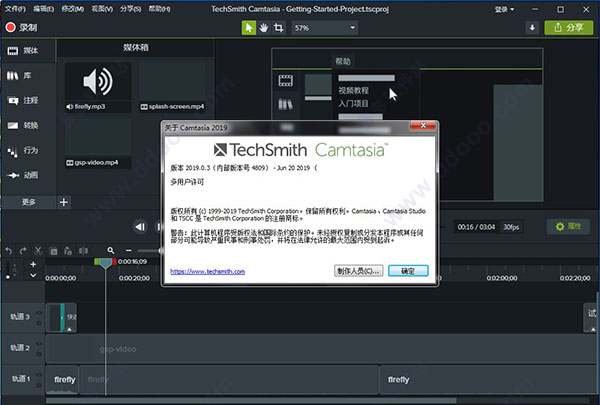600x405 pixels.
Task: Close the About Camtasia 2019 dialog
Action: tap(423, 126)
